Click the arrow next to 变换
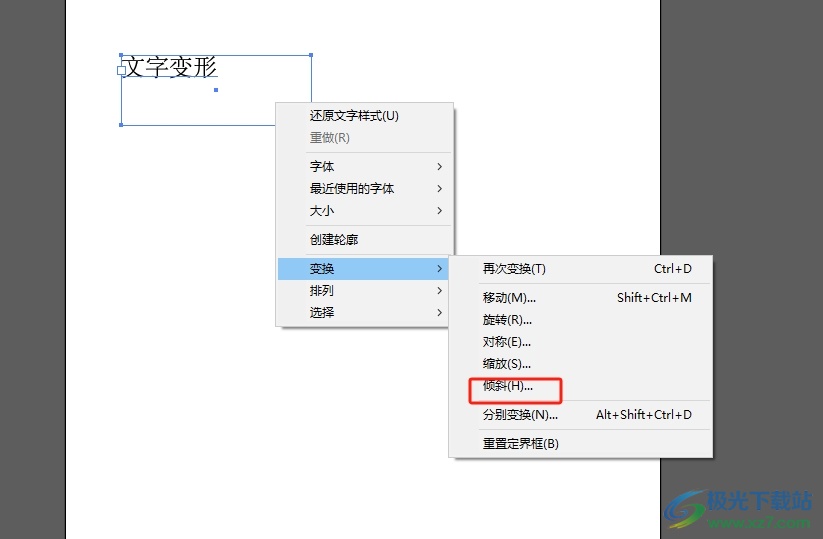 click(x=439, y=269)
